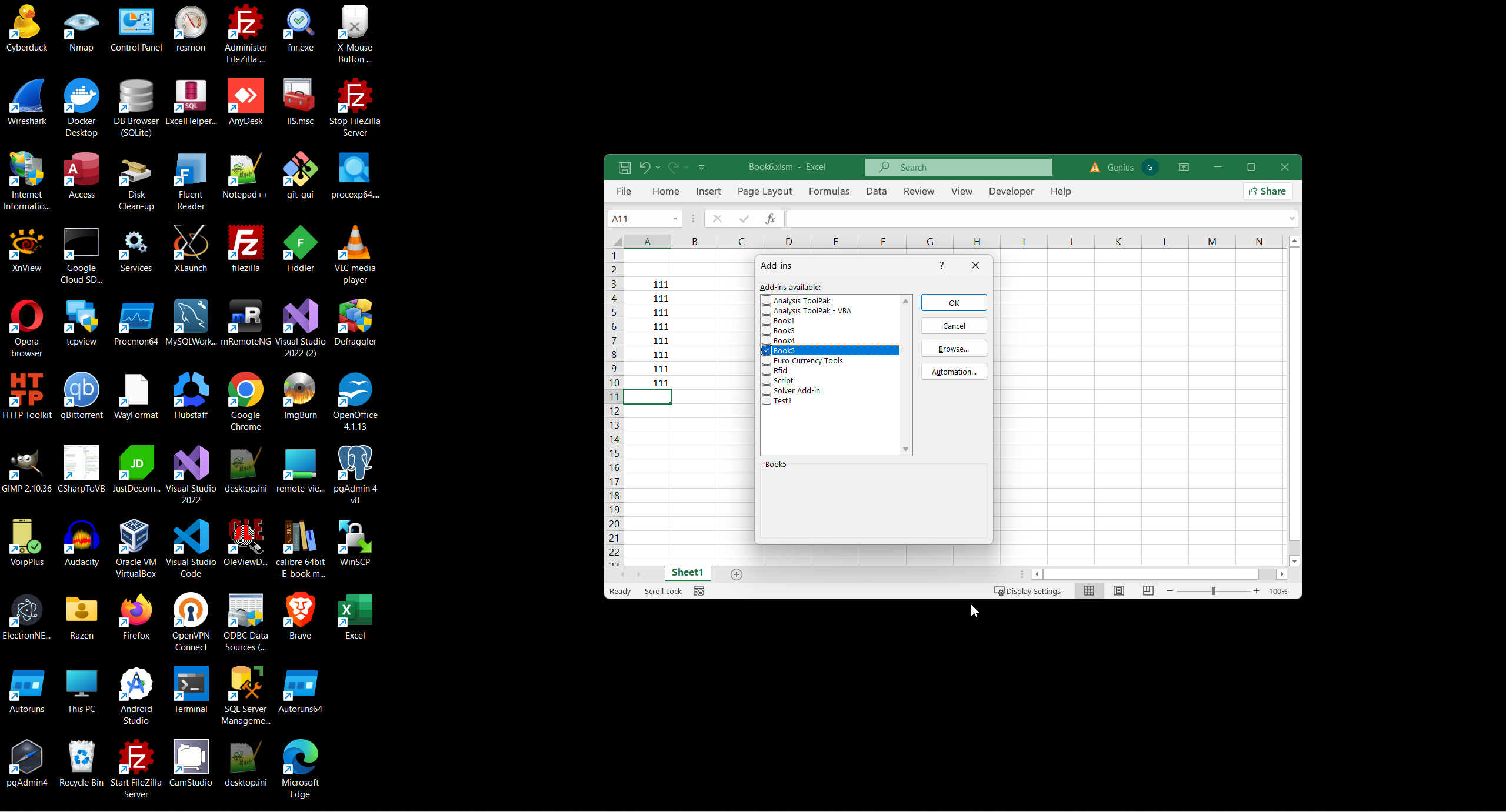
Task: Click the Undo arrow icon
Action: pos(645,167)
